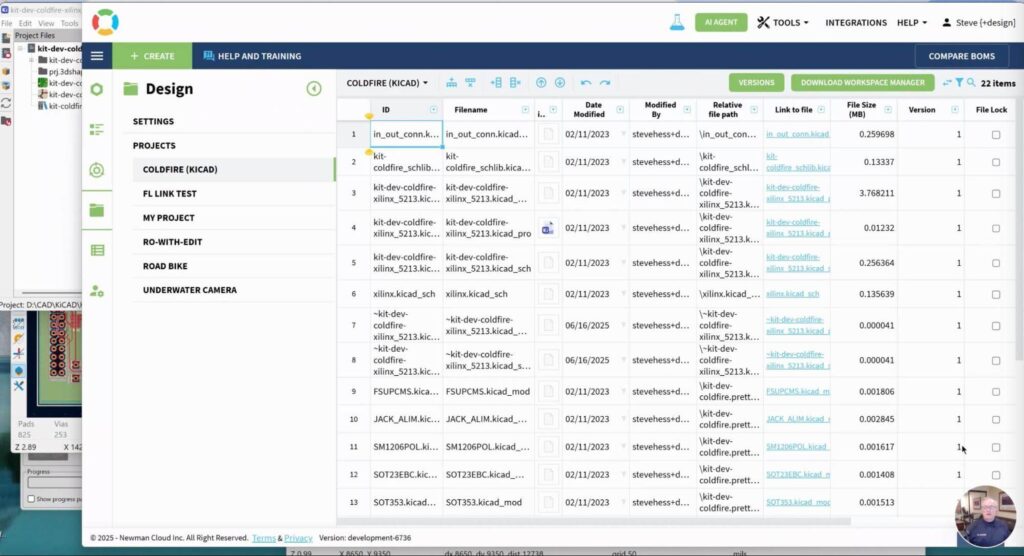The width and height of the screenshot is (1024, 556).
Task: Toggle File Lock checkbox for row 12
Action: click(995, 475)
